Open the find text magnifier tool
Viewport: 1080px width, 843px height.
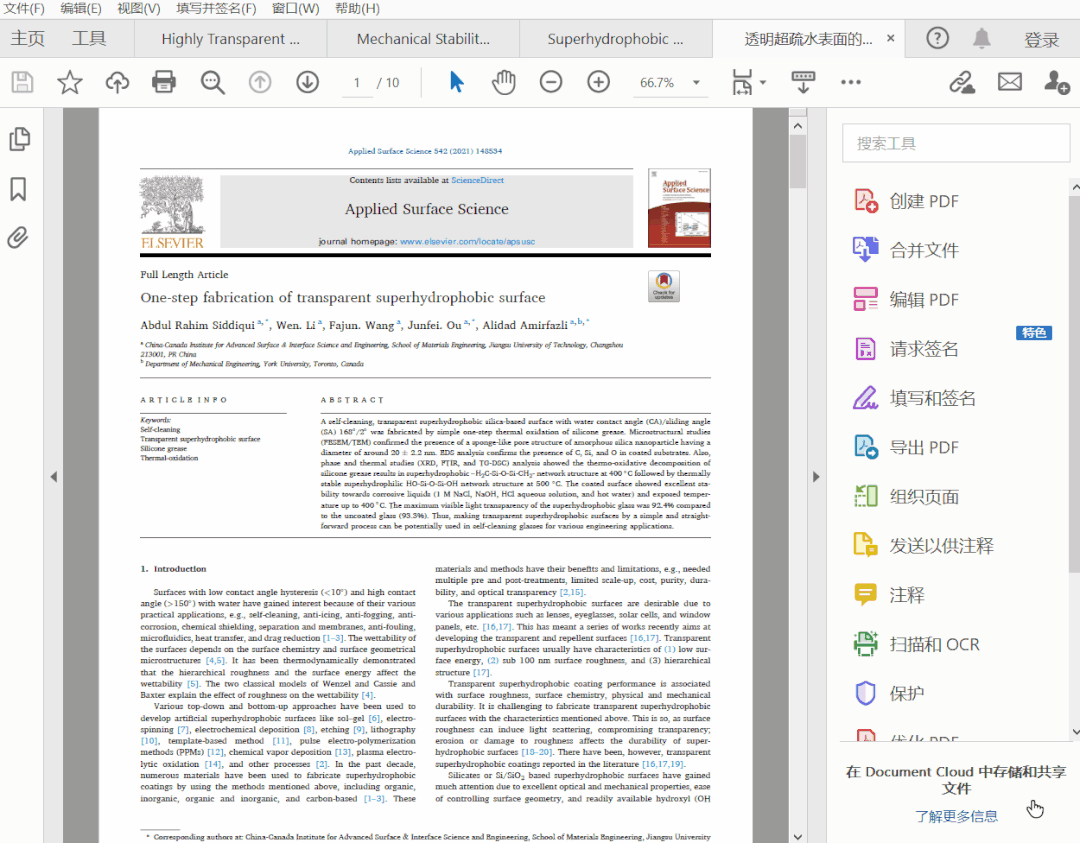(212, 83)
